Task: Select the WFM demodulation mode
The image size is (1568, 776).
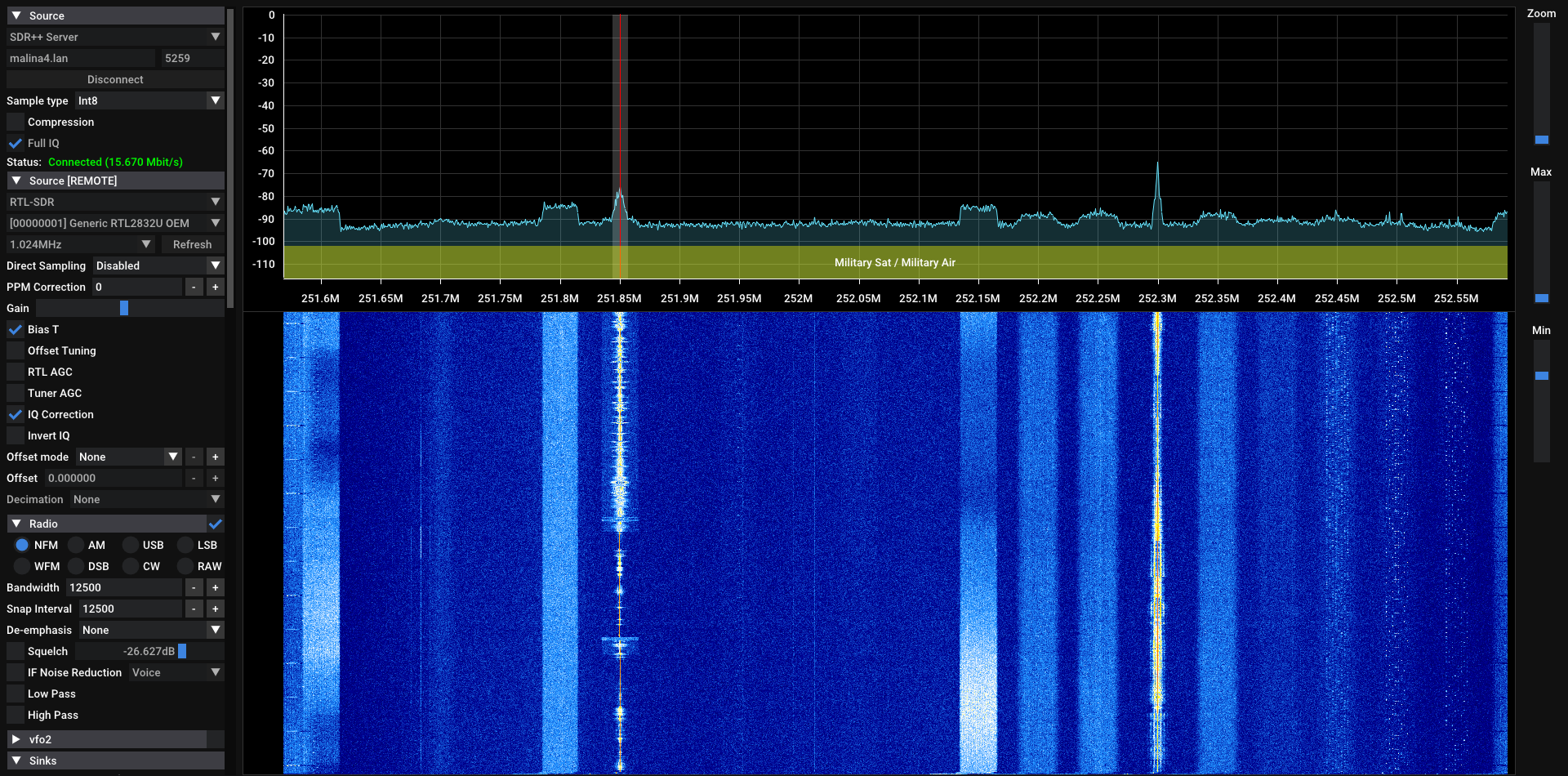Action: tap(22, 566)
